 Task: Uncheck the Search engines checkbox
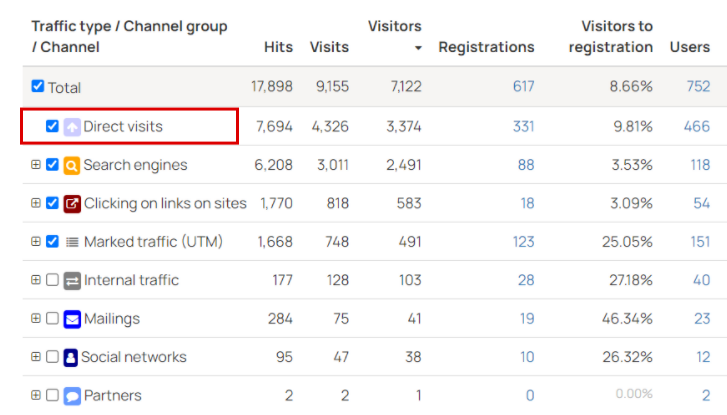(x=52, y=165)
